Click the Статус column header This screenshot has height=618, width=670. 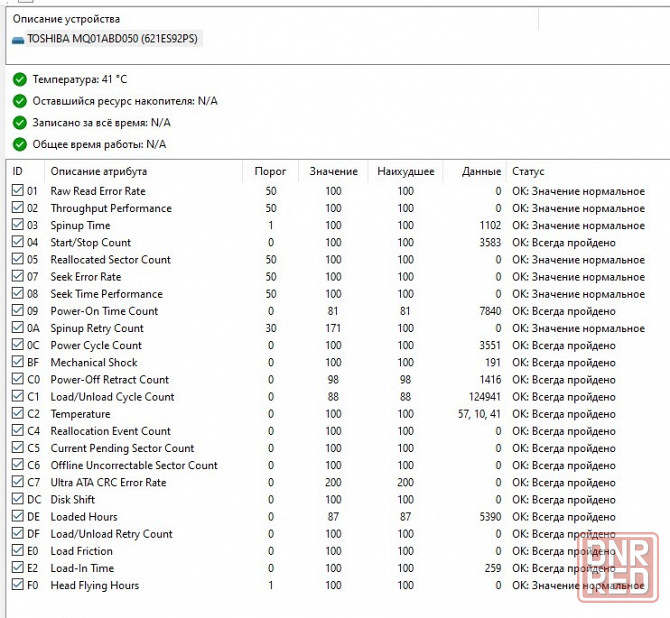528,172
